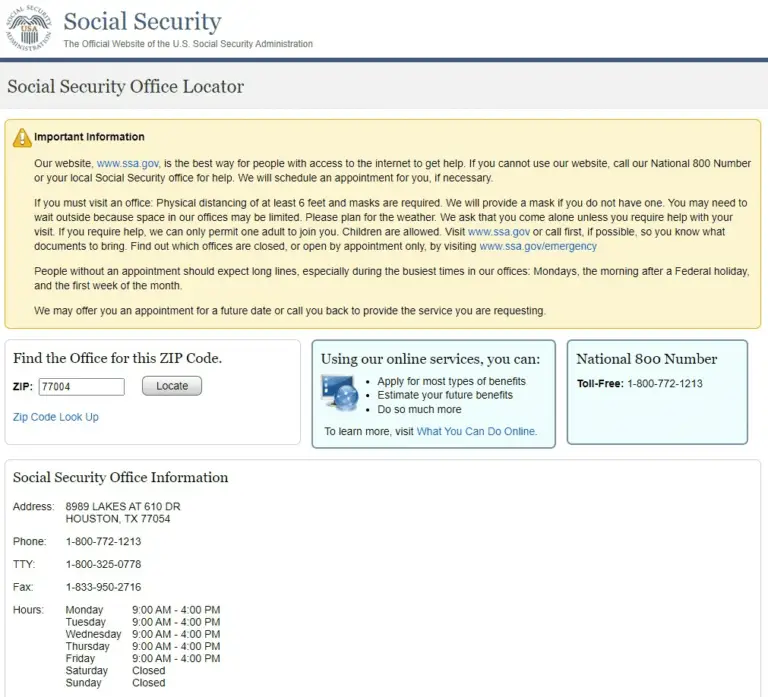The width and height of the screenshot is (768, 697).
Task: Click toll-free number 1-800-772-1213 in National box
Action: (x=665, y=384)
